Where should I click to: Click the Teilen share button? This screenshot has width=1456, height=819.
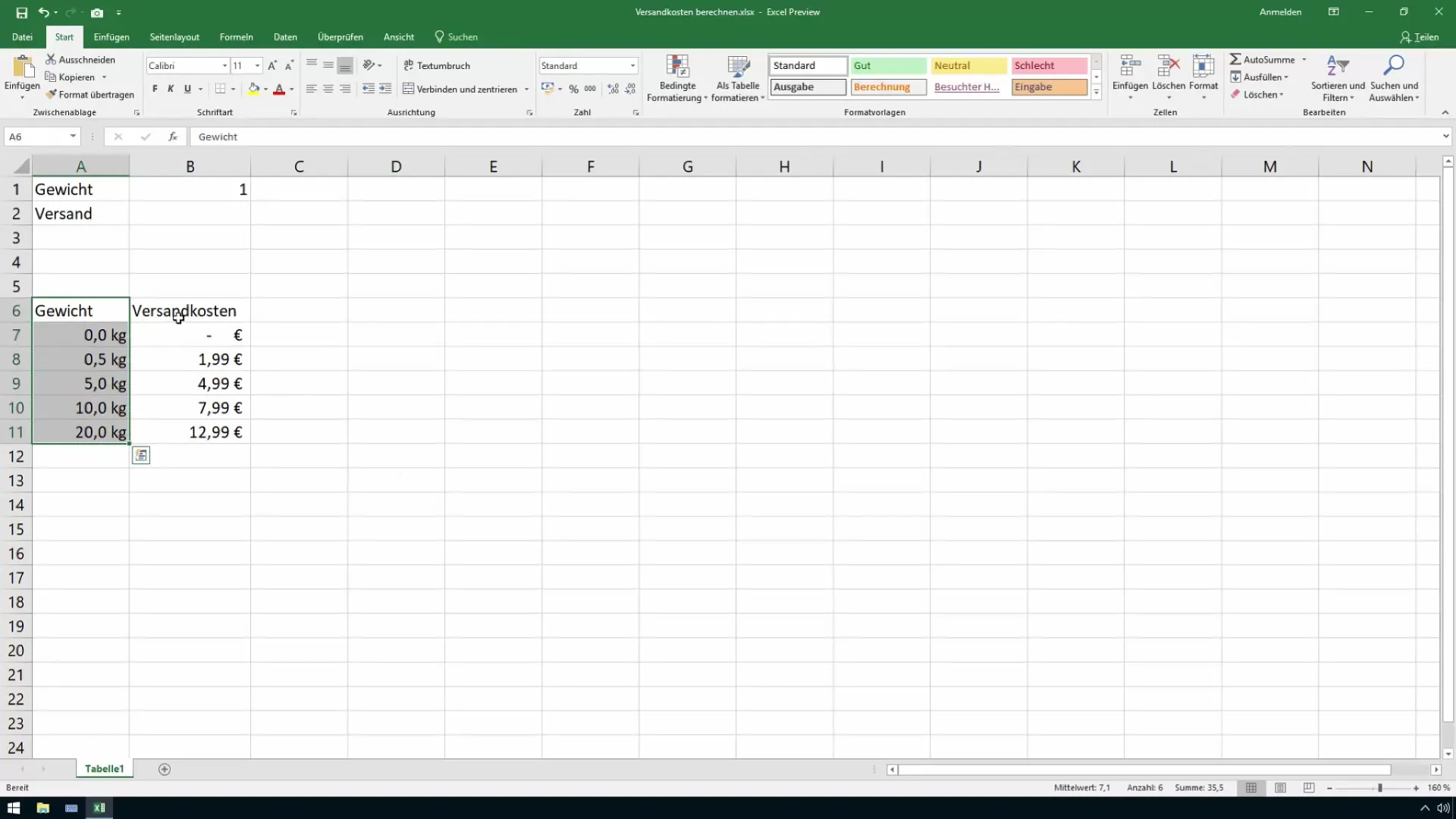(1419, 36)
